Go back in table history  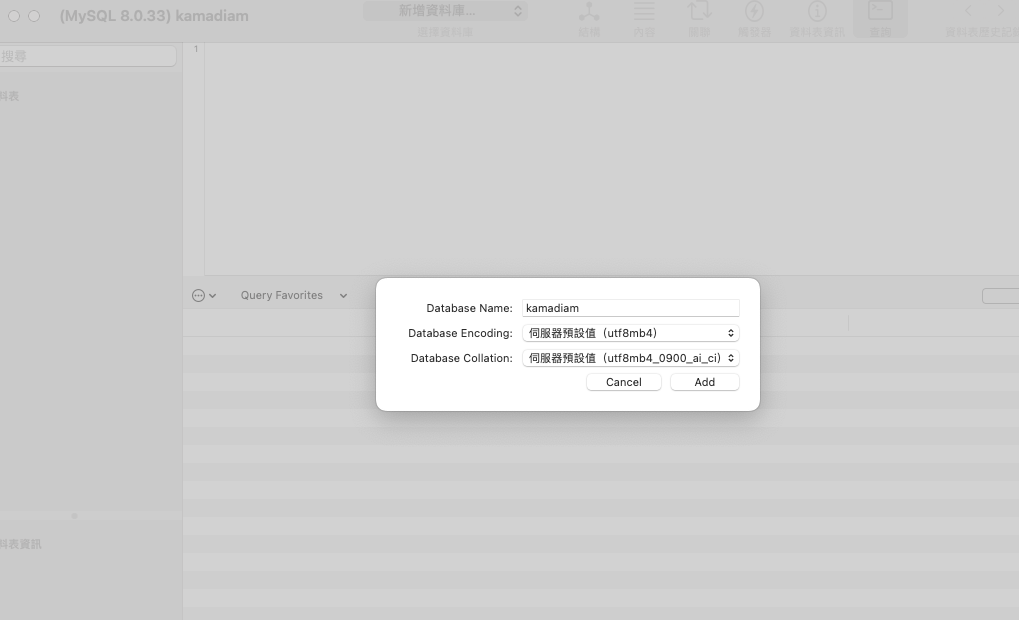[968, 10]
